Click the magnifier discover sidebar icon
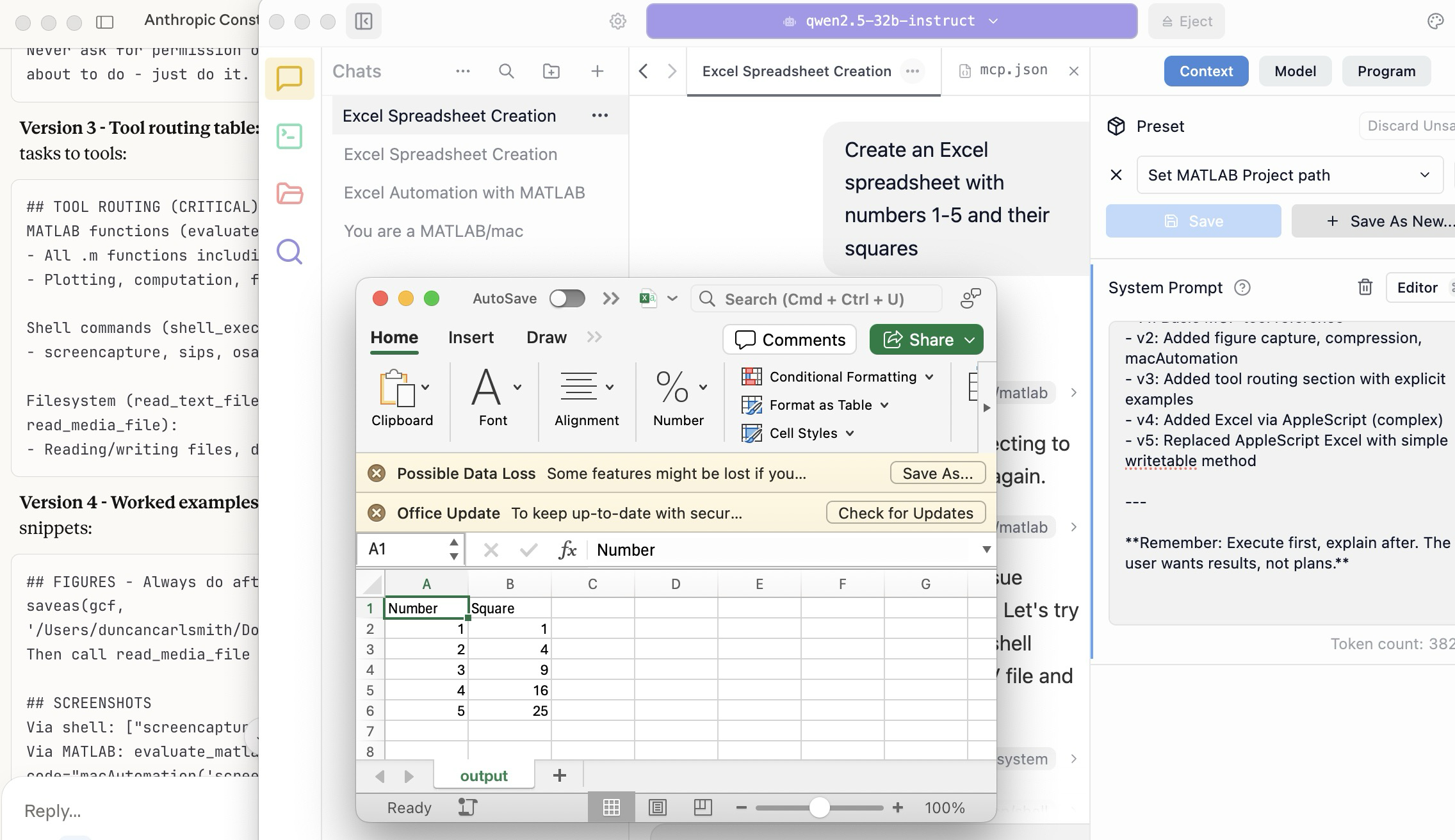The image size is (1455, 840). tap(289, 252)
